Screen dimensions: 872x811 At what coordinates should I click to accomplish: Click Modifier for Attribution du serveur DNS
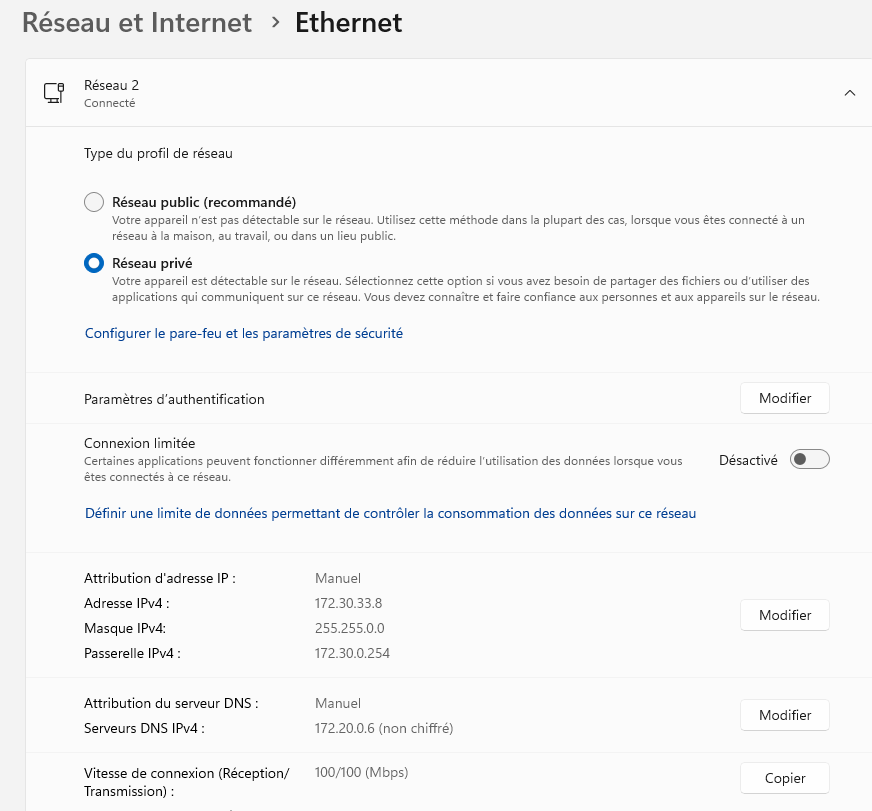pyautogui.click(x=784, y=715)
